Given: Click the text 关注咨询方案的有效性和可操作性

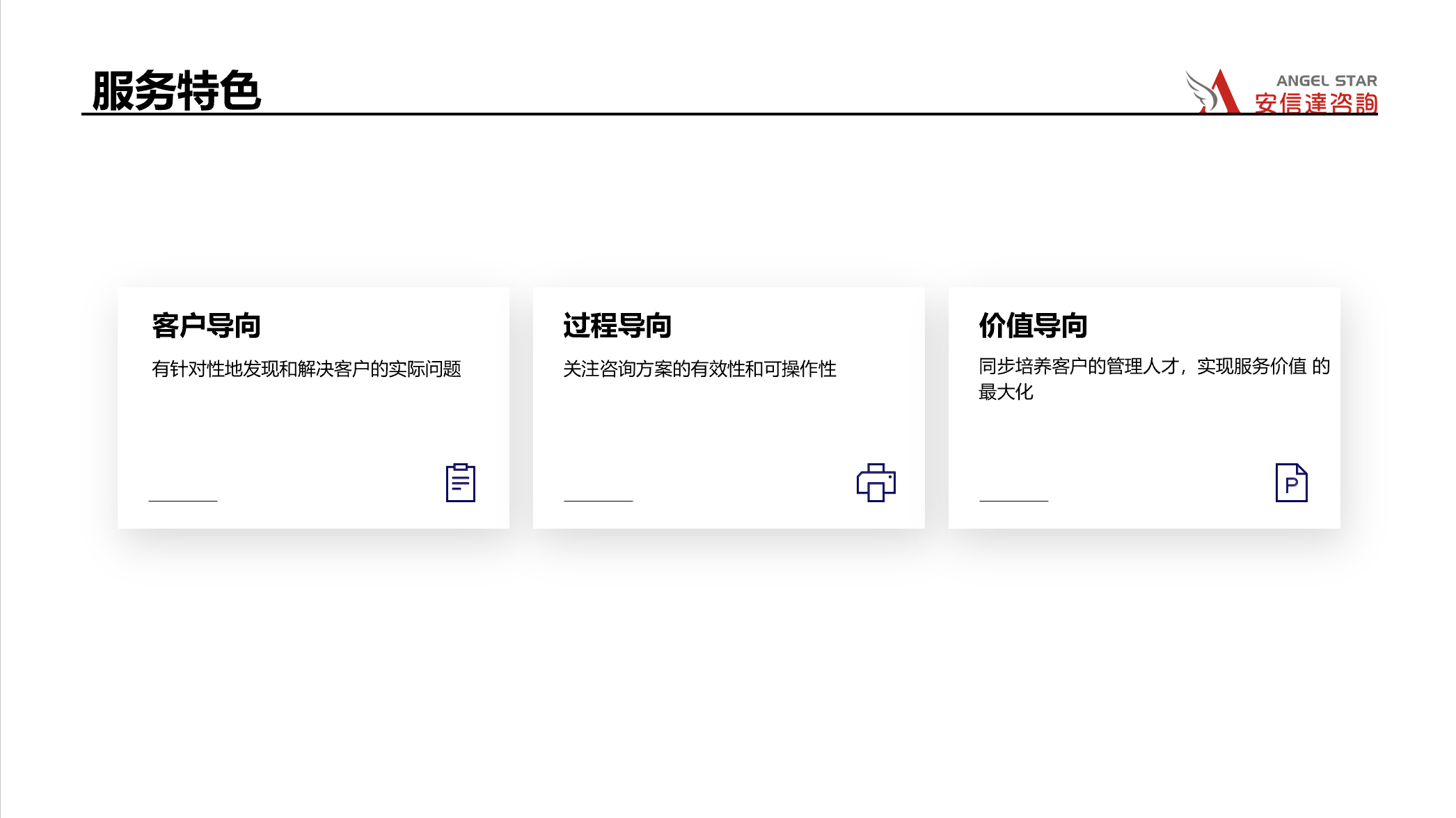Looking at the screenshot, I should [699, 369].
